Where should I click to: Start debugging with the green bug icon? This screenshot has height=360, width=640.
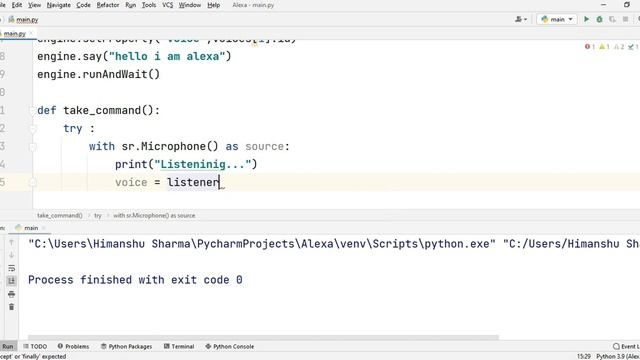tap(599, 19)
